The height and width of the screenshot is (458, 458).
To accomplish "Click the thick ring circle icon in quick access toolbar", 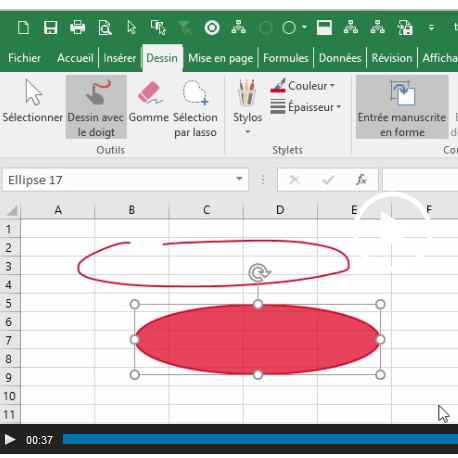I will 212,28.
